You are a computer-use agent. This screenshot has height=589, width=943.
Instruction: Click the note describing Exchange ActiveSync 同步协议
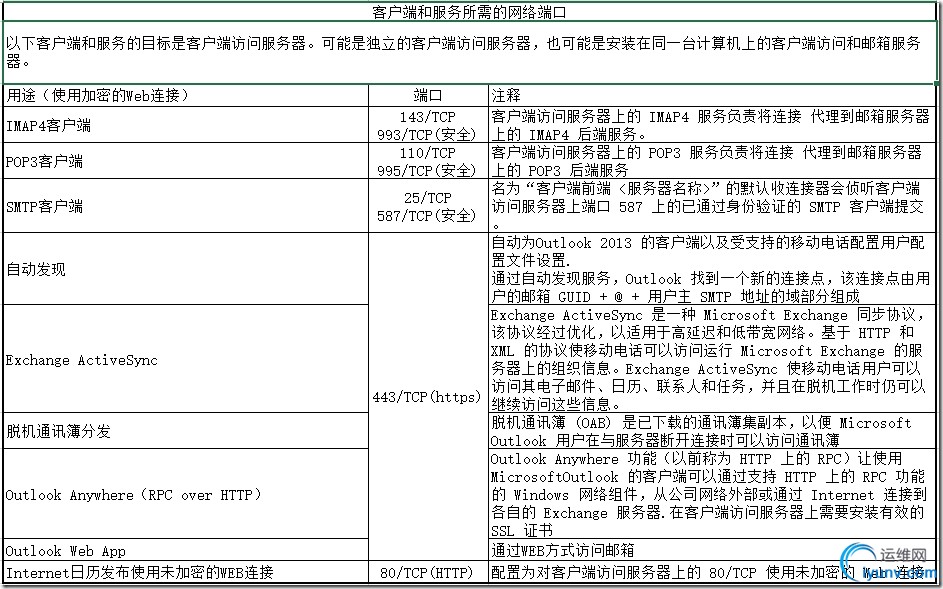point(713,359)
